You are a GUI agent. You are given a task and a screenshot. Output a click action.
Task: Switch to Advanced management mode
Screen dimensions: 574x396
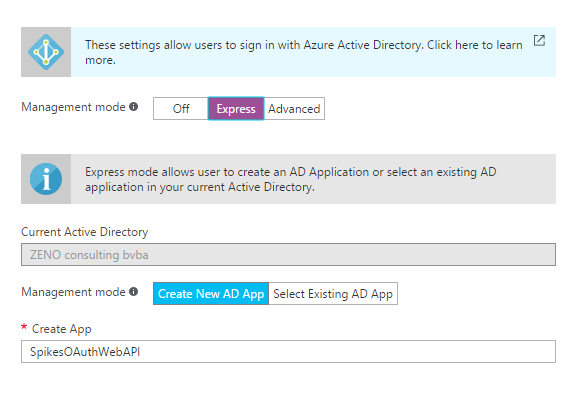294,109
